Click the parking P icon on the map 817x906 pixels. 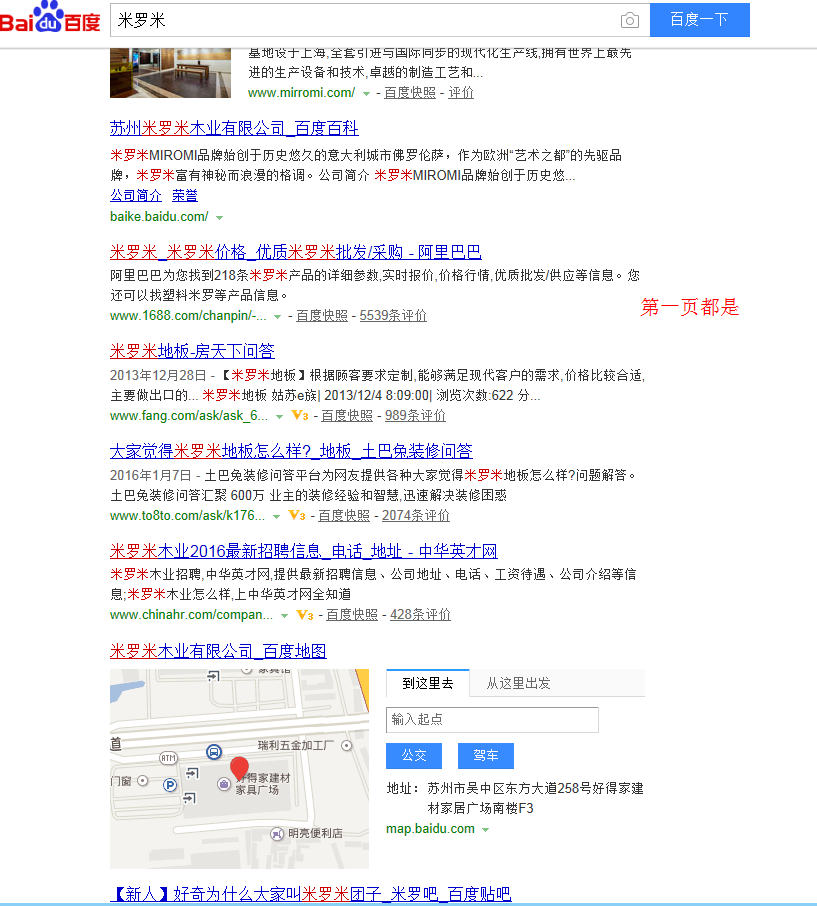click(x=169, y=784)
